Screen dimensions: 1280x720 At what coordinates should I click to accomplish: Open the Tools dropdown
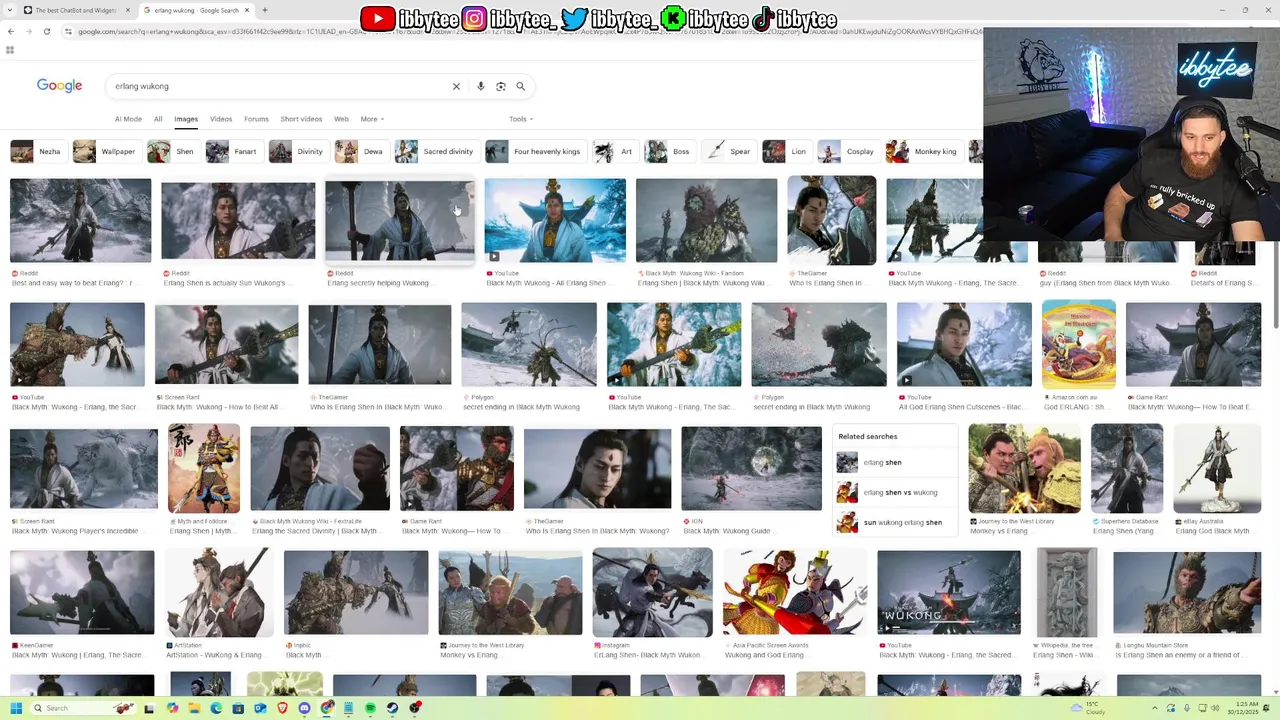click(x=521, y=119)
